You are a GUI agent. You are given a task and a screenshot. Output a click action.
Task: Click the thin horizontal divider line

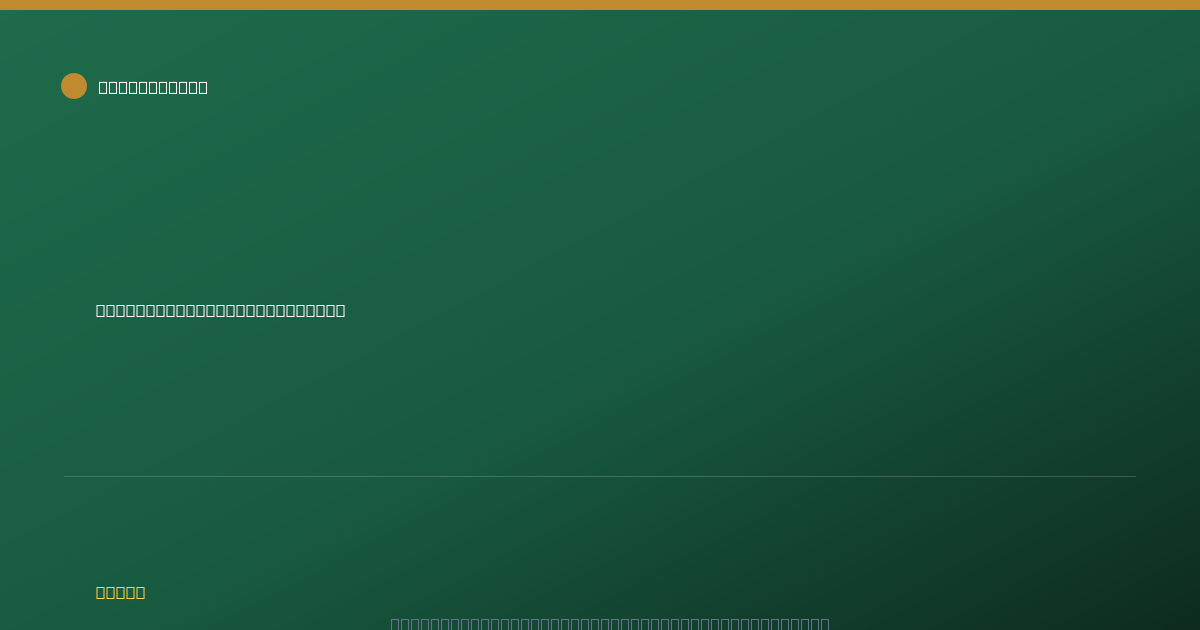click(600, 476)
